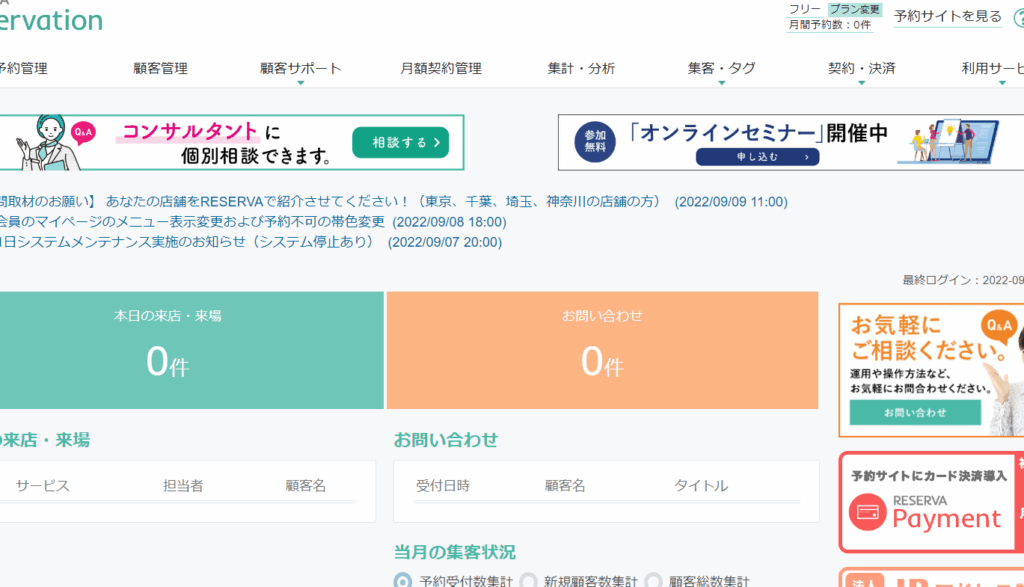Image resolution: width=1024 pixels, height=587 pixels.
Task: Click the orange Q&A bubble in お気軽に banner
Action: coord(1000,326)
